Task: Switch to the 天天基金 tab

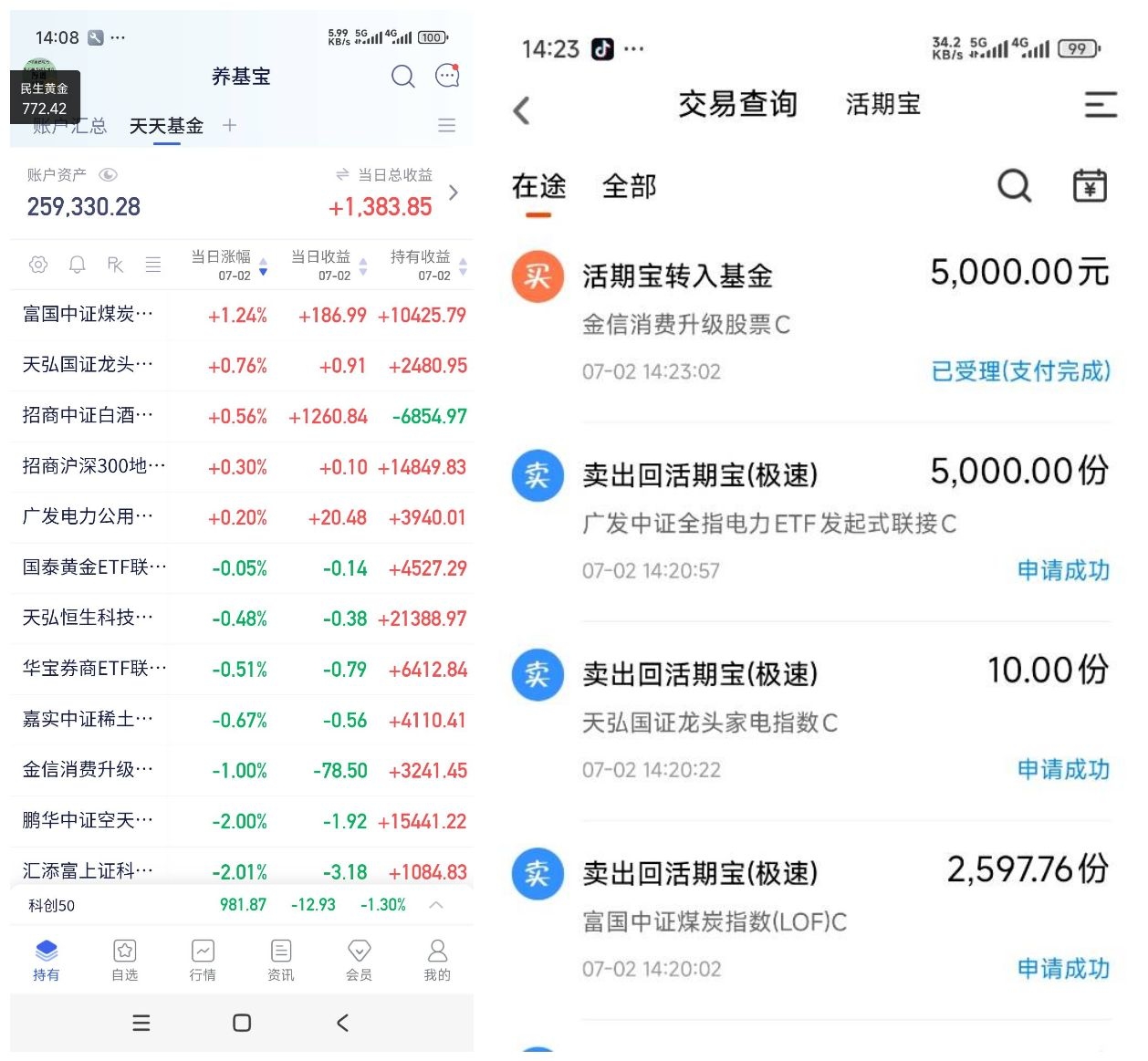Action: (166, 126)
